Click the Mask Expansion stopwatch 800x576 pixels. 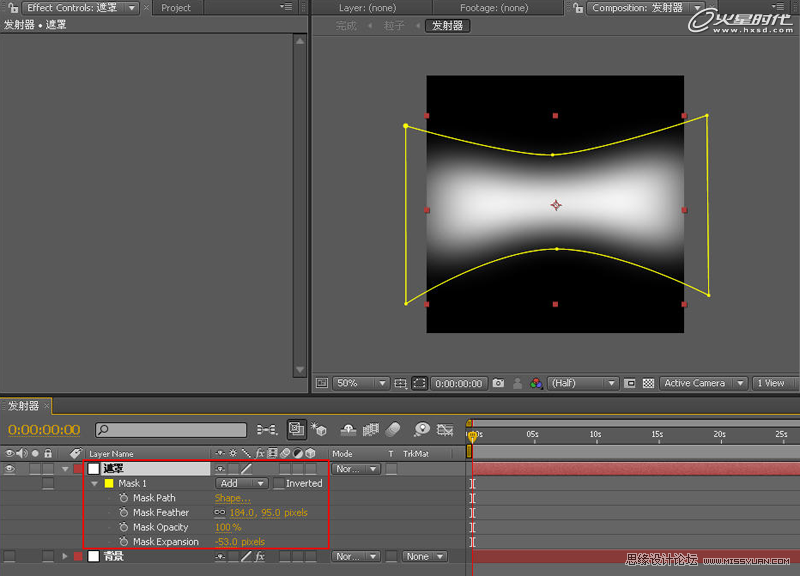(x=123, y=542)
